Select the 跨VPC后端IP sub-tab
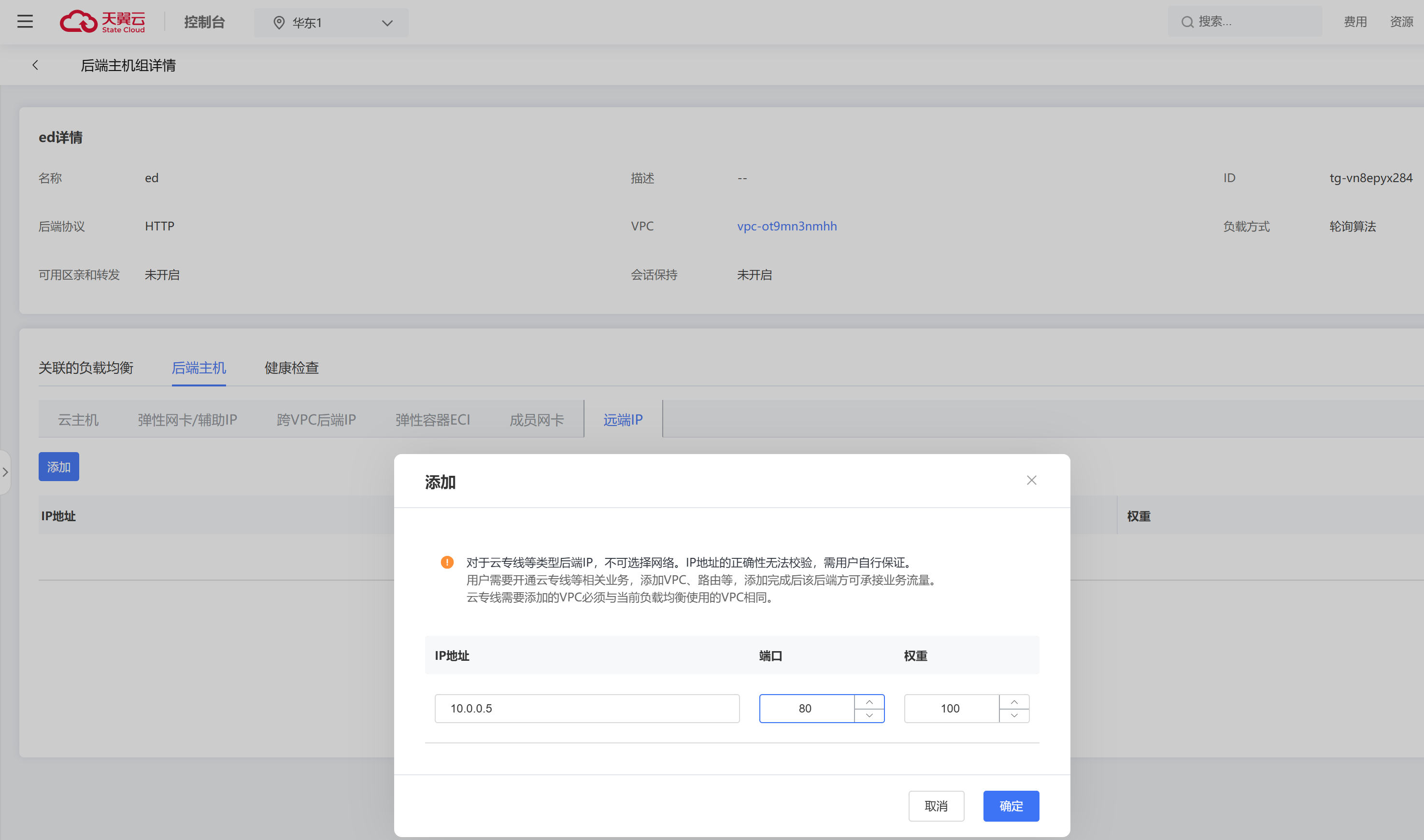Viewport: 1424px width, 840px height. tap(316, 419)
